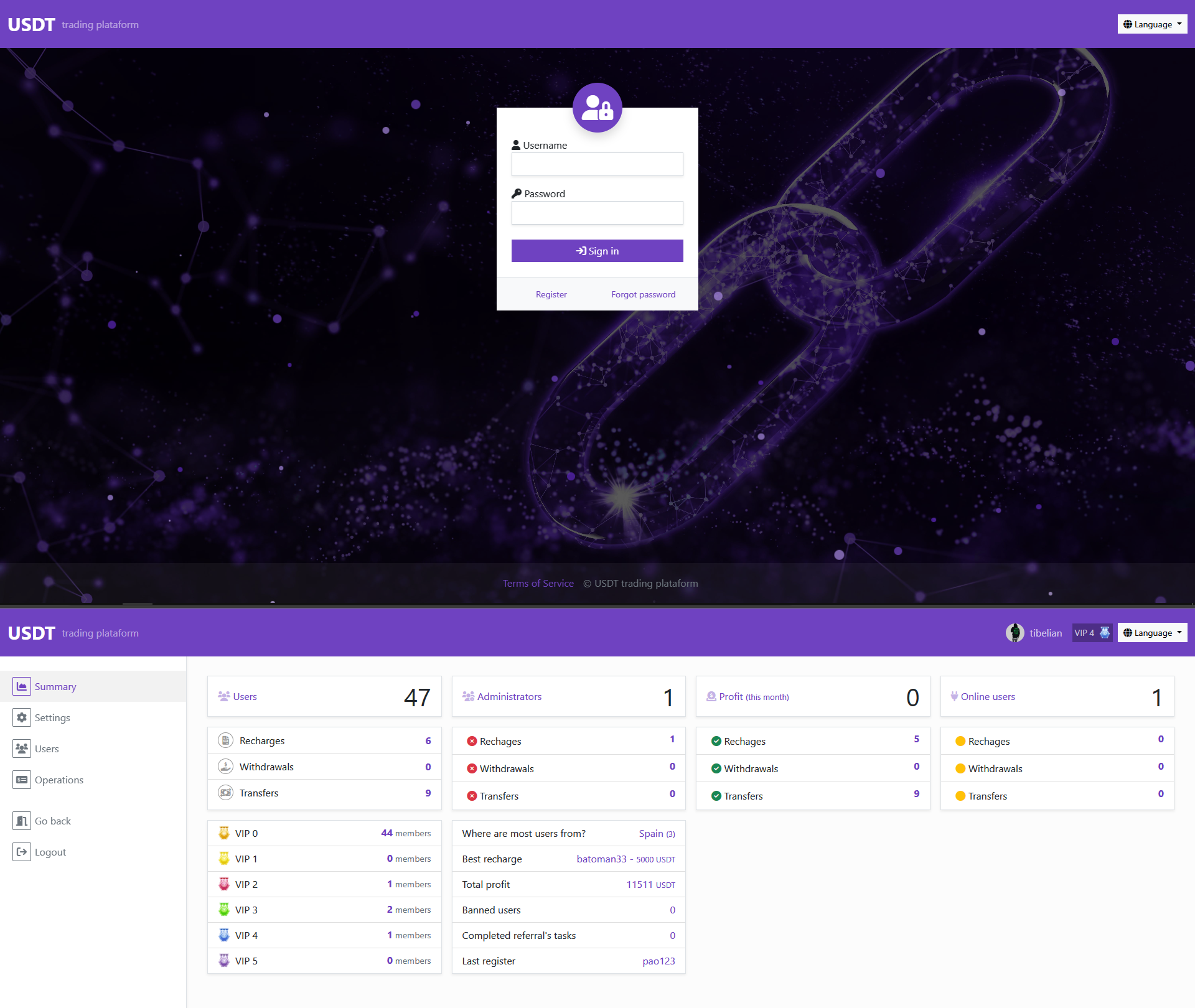Click green approved icon beside Transfers
This screenshot has width=1195, height=1008.
[716, 796]
